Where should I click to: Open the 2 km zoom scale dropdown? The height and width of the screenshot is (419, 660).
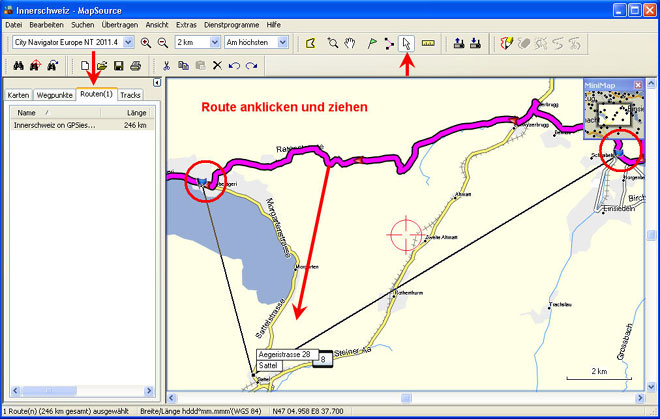coord(215,42)
